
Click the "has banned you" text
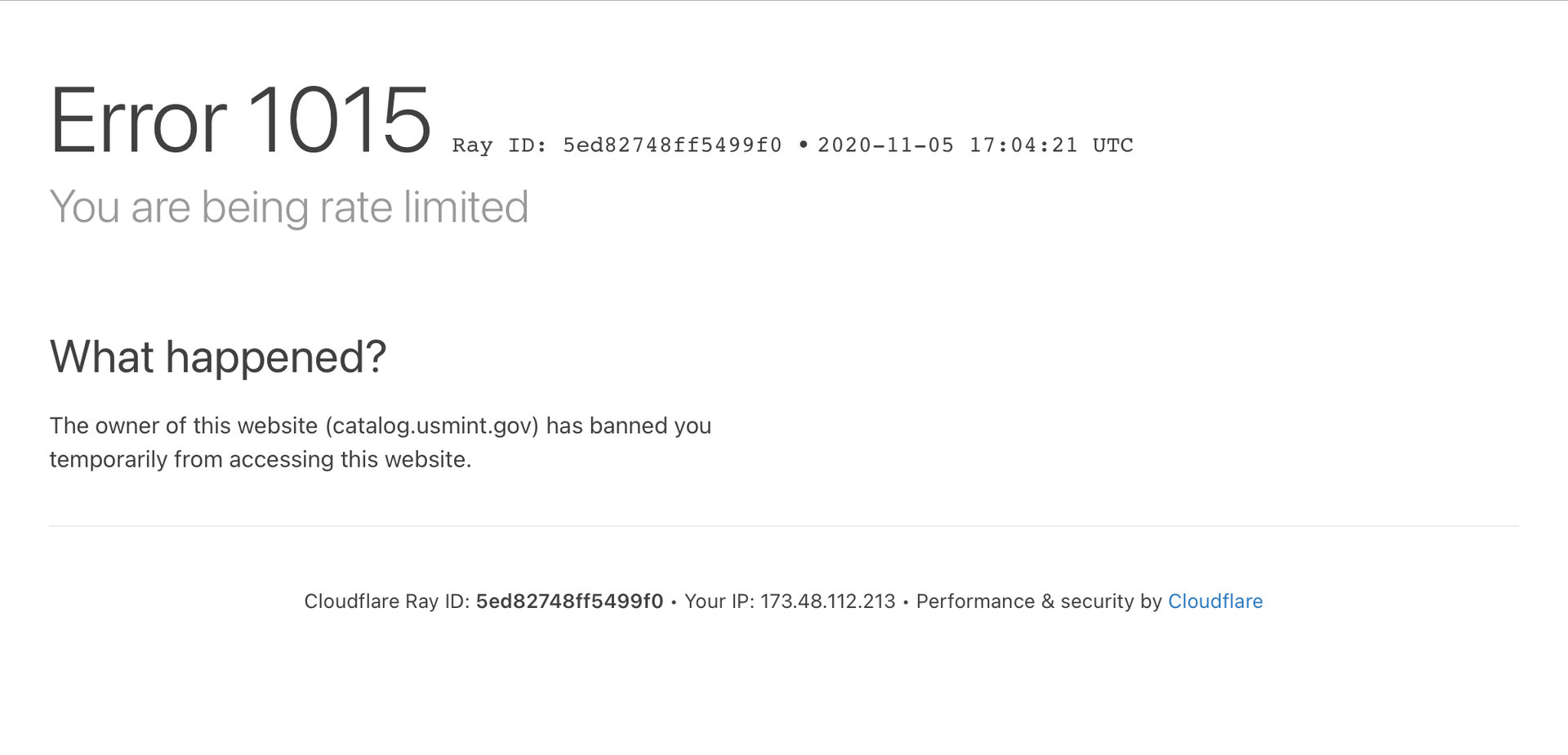pyautogui.click(x=628, y=426)
